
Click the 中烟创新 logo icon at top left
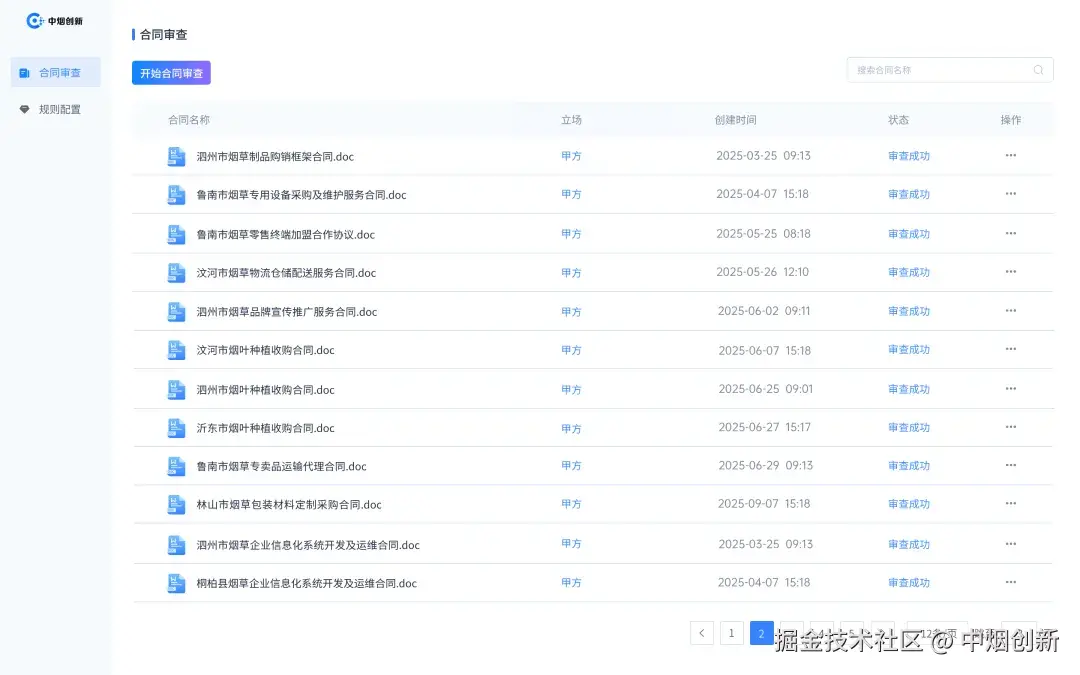click(x=34, y=20)
